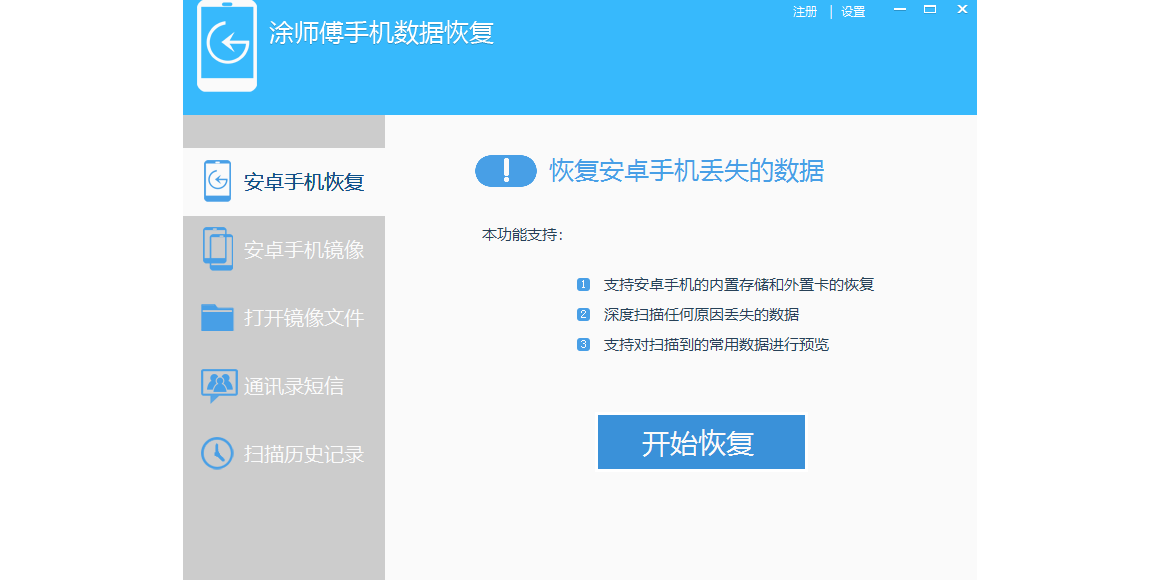Viewport: 1160px width, 580px height.
Task: Click the phone logo in the header
Action: point(227,46)
